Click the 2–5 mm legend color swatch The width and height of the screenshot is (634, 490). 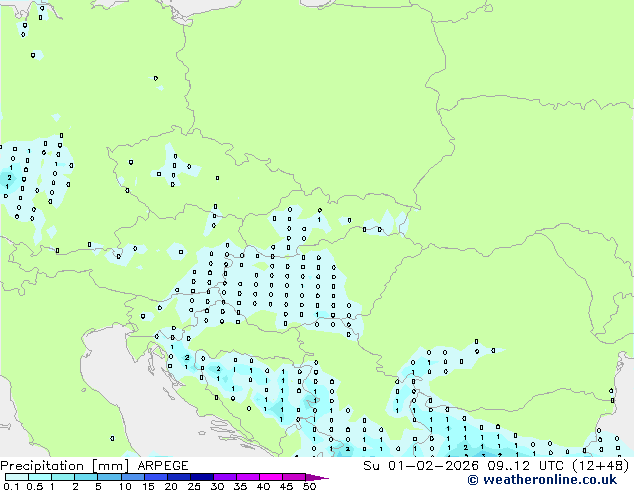pos(86,477)
